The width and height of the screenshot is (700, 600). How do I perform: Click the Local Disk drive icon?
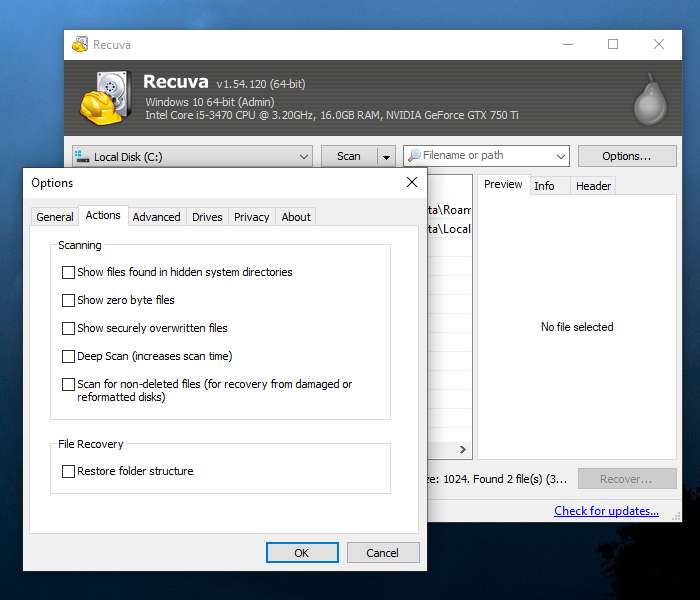(82, 156)
